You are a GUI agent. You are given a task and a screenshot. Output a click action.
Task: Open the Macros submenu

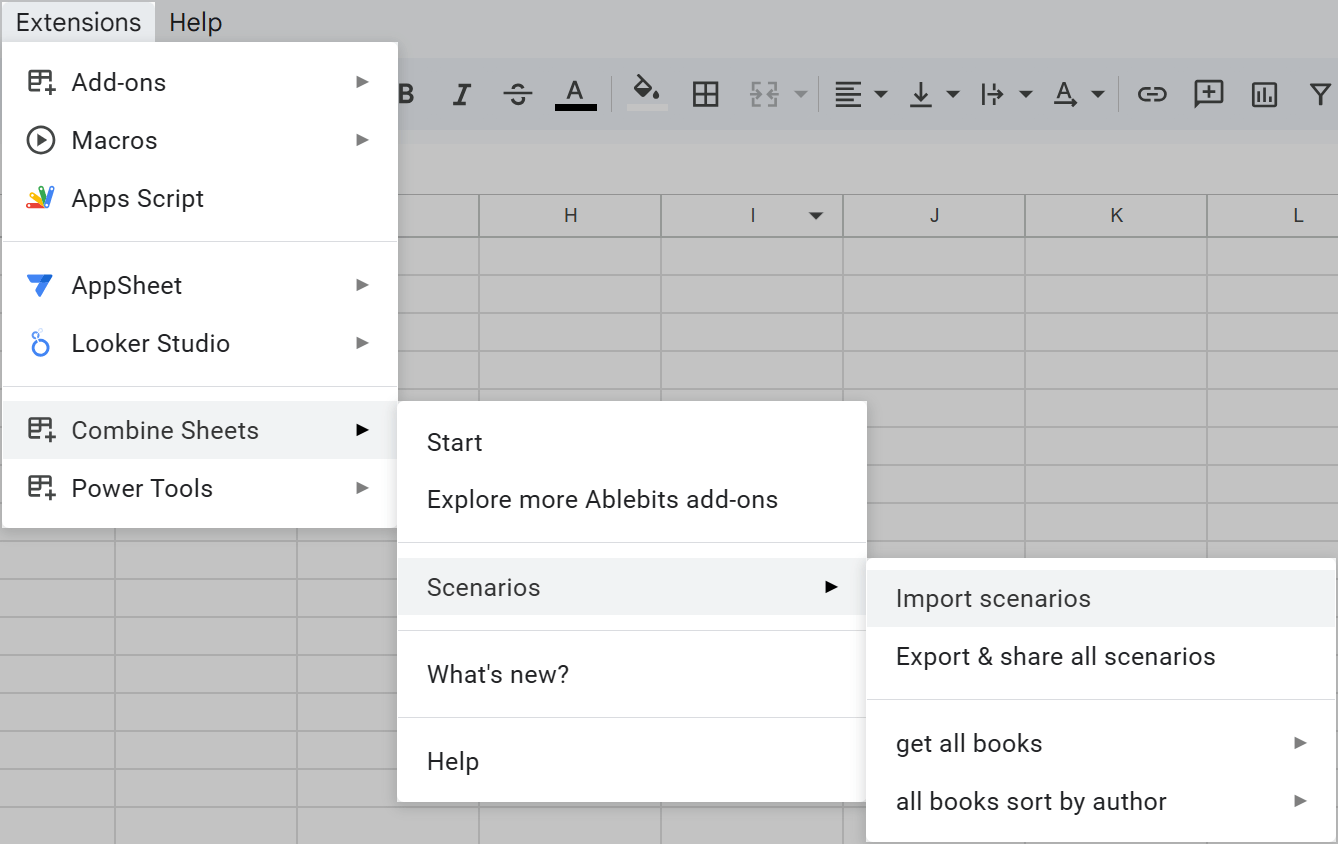click(200, 140)
